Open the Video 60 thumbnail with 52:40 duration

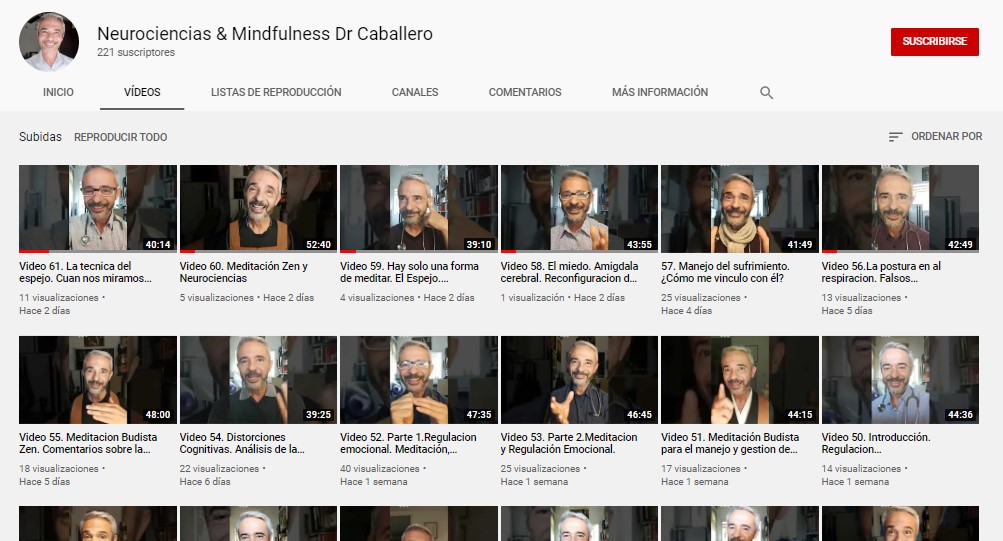click(x=258, y=208)
